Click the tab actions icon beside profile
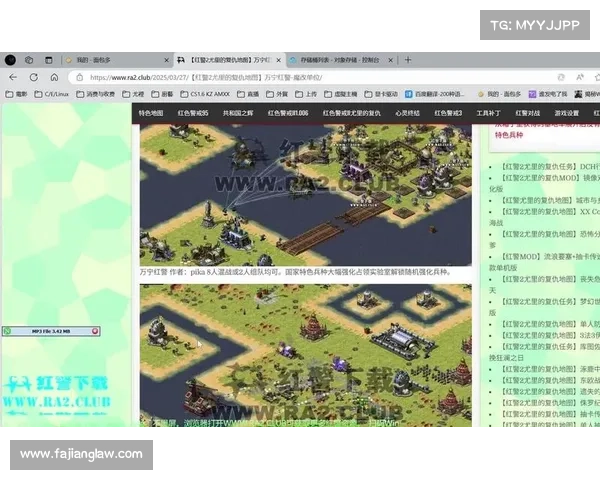600x480 pixels. click(x=29, y=60)
